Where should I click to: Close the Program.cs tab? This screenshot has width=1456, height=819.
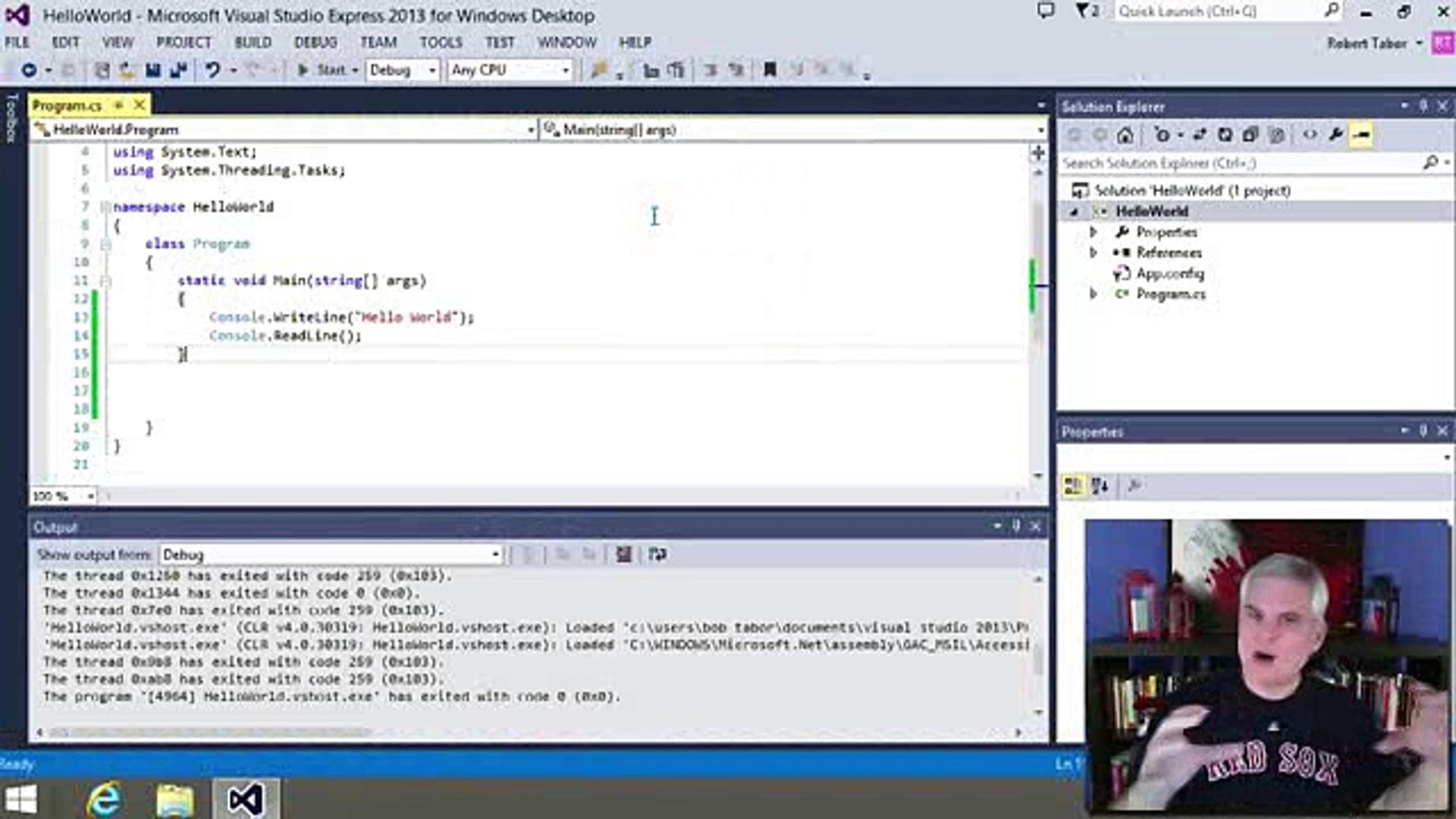(140, 105)
